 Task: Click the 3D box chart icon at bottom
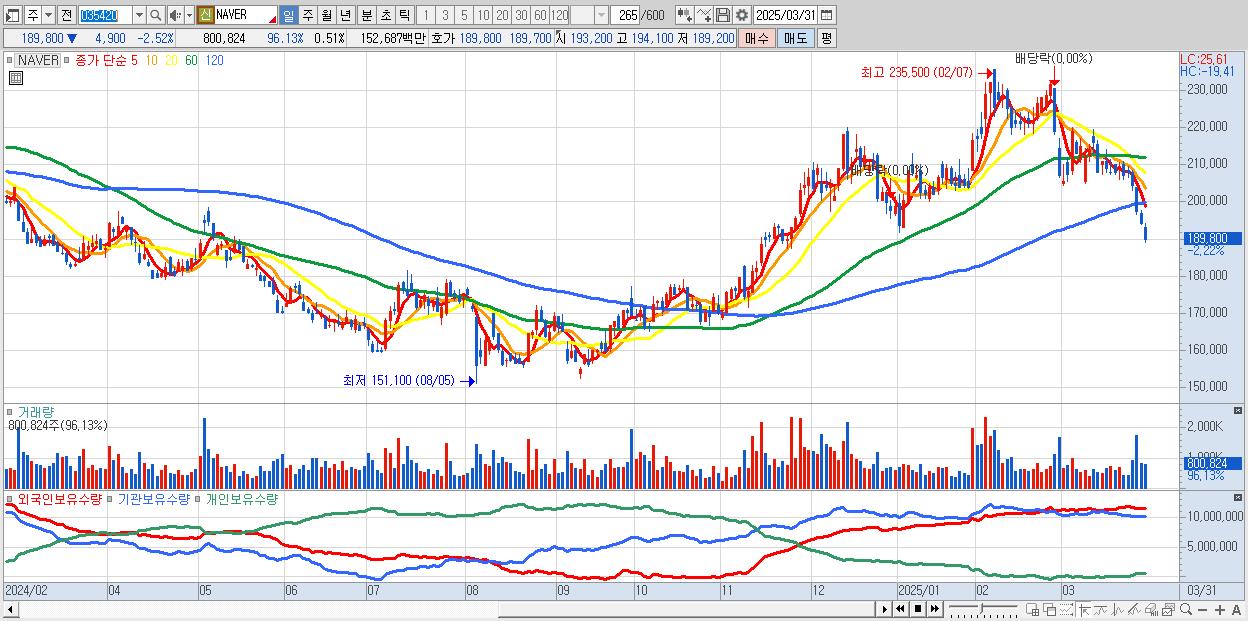pos(1151,609)
